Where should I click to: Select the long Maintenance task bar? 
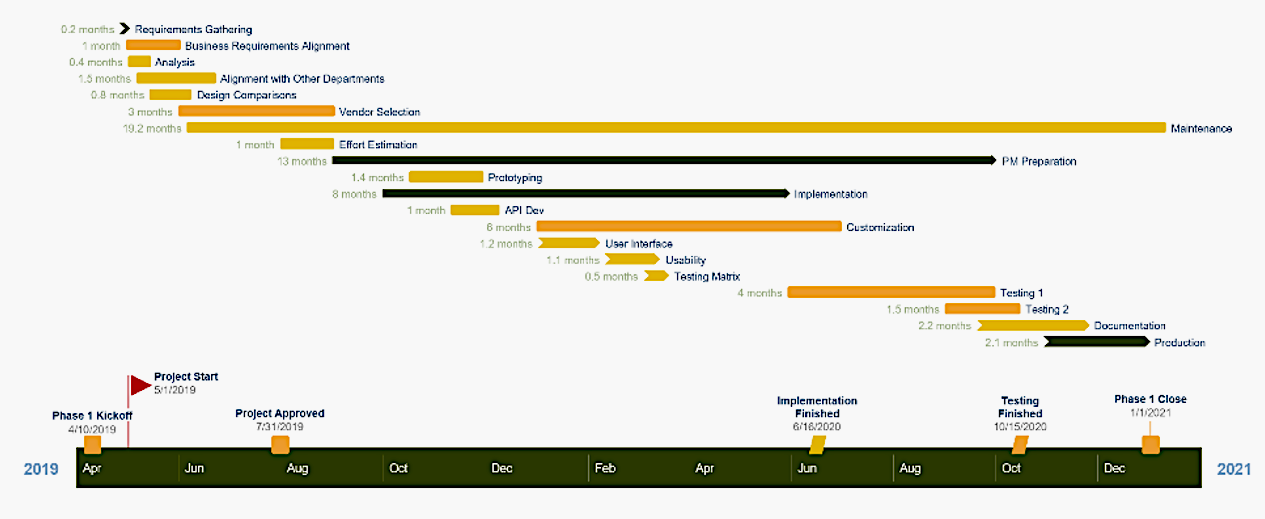(676, 128)
